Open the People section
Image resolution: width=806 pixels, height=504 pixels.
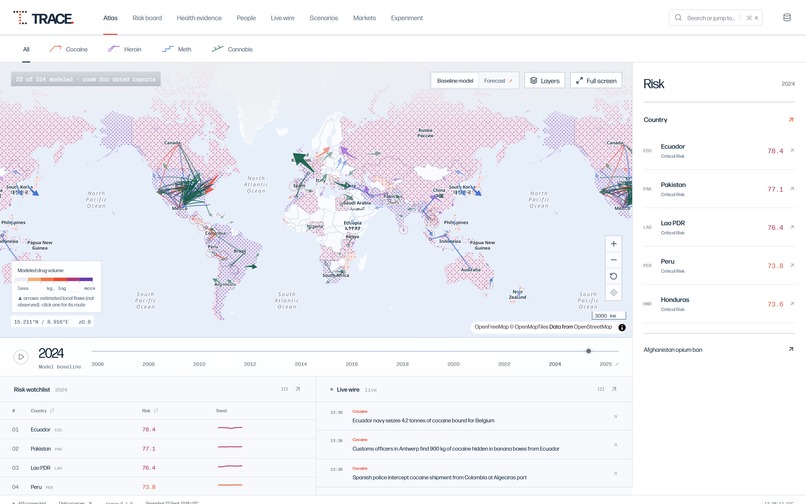click(x=246, y=18)
